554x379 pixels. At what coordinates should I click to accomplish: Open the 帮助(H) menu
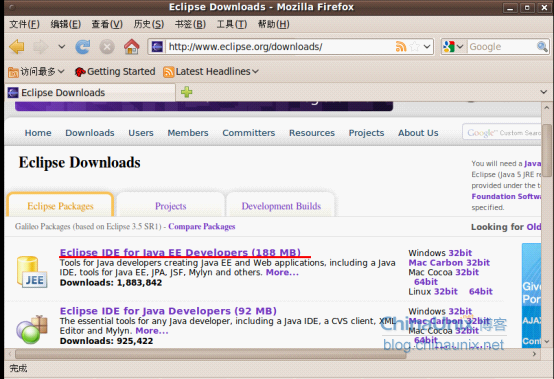(x=273, y=24)
